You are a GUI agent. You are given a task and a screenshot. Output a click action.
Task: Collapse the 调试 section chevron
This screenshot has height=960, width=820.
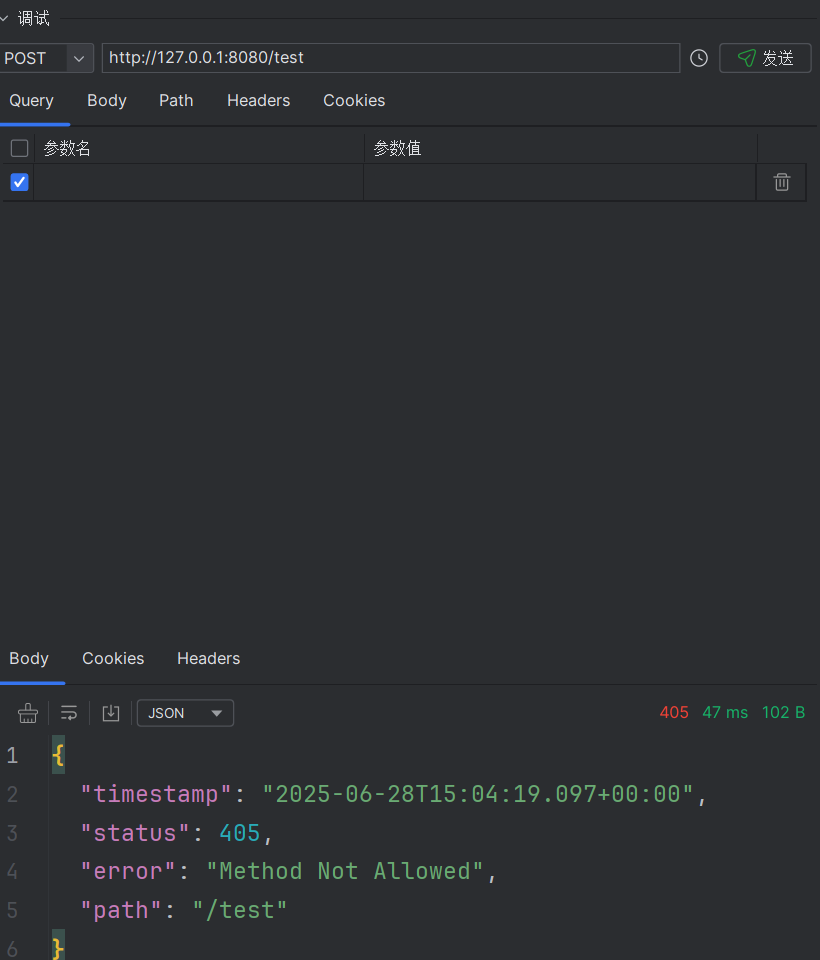4,18
